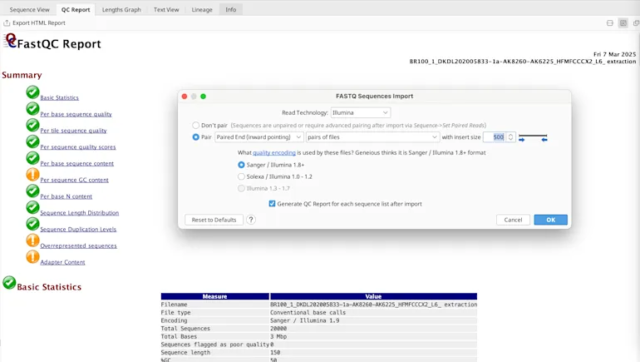This screenshot has height=362, width=640.
Task: Click orange warning icon beside Overrepresented sequences
Action: 33,240
